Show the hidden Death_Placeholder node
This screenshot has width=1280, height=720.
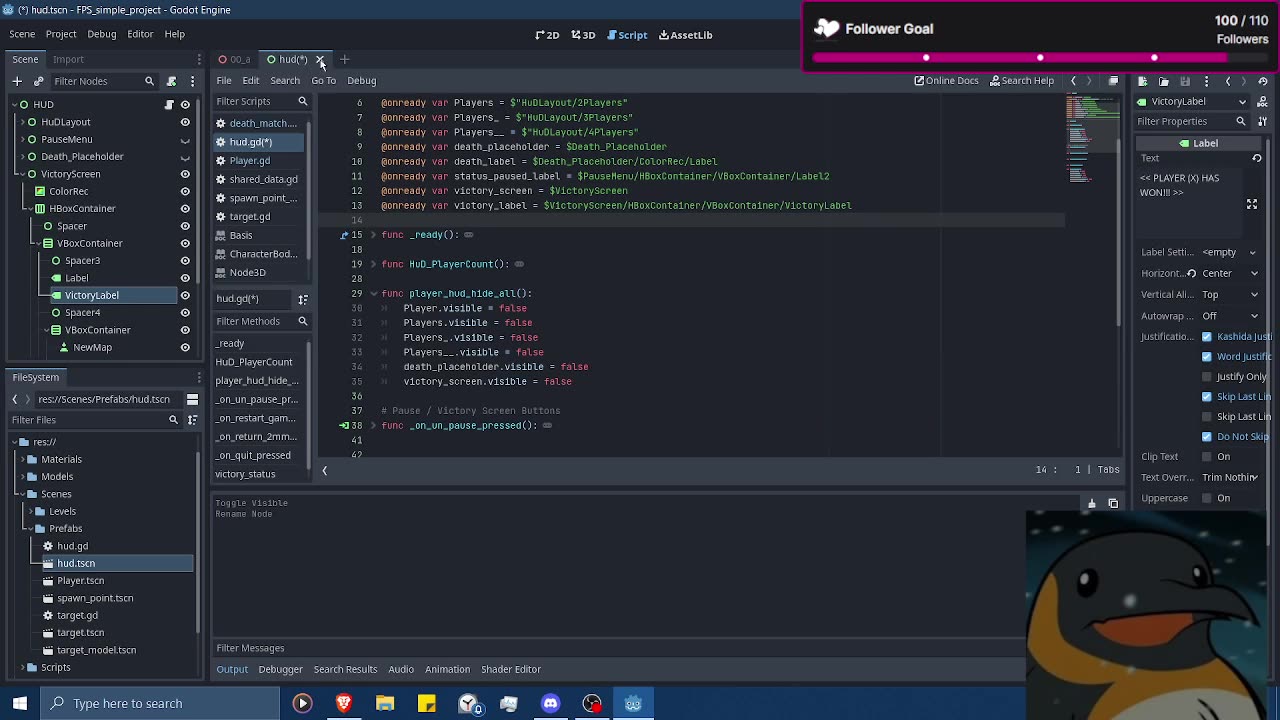click(x=185, y=157)
